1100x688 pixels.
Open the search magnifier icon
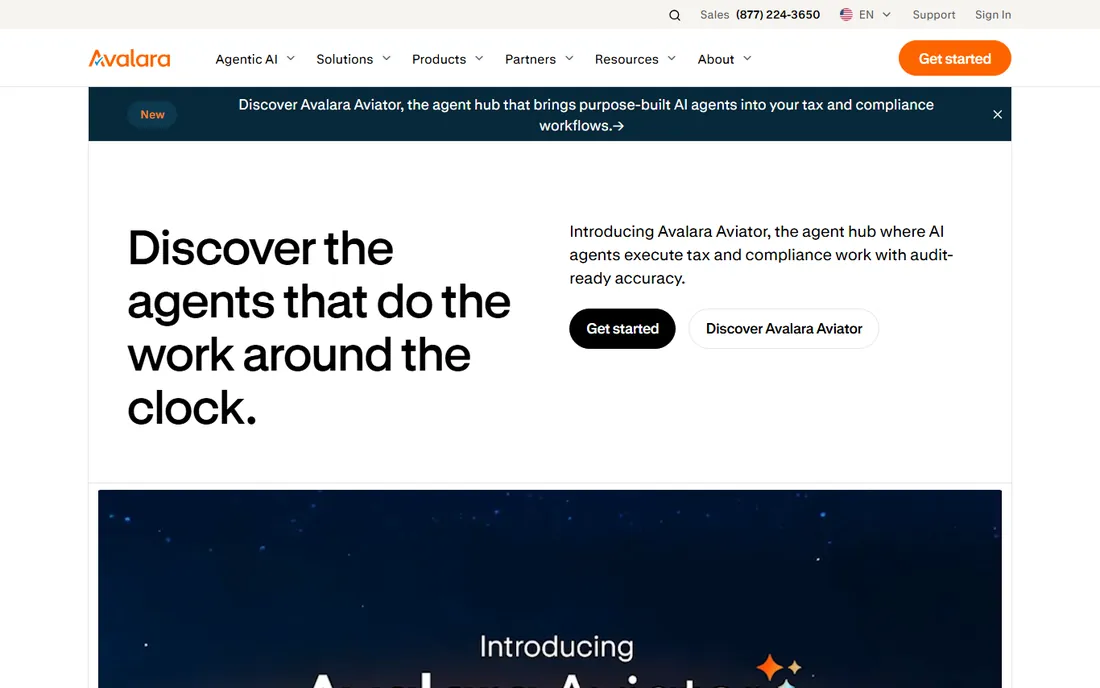[674, 15]
